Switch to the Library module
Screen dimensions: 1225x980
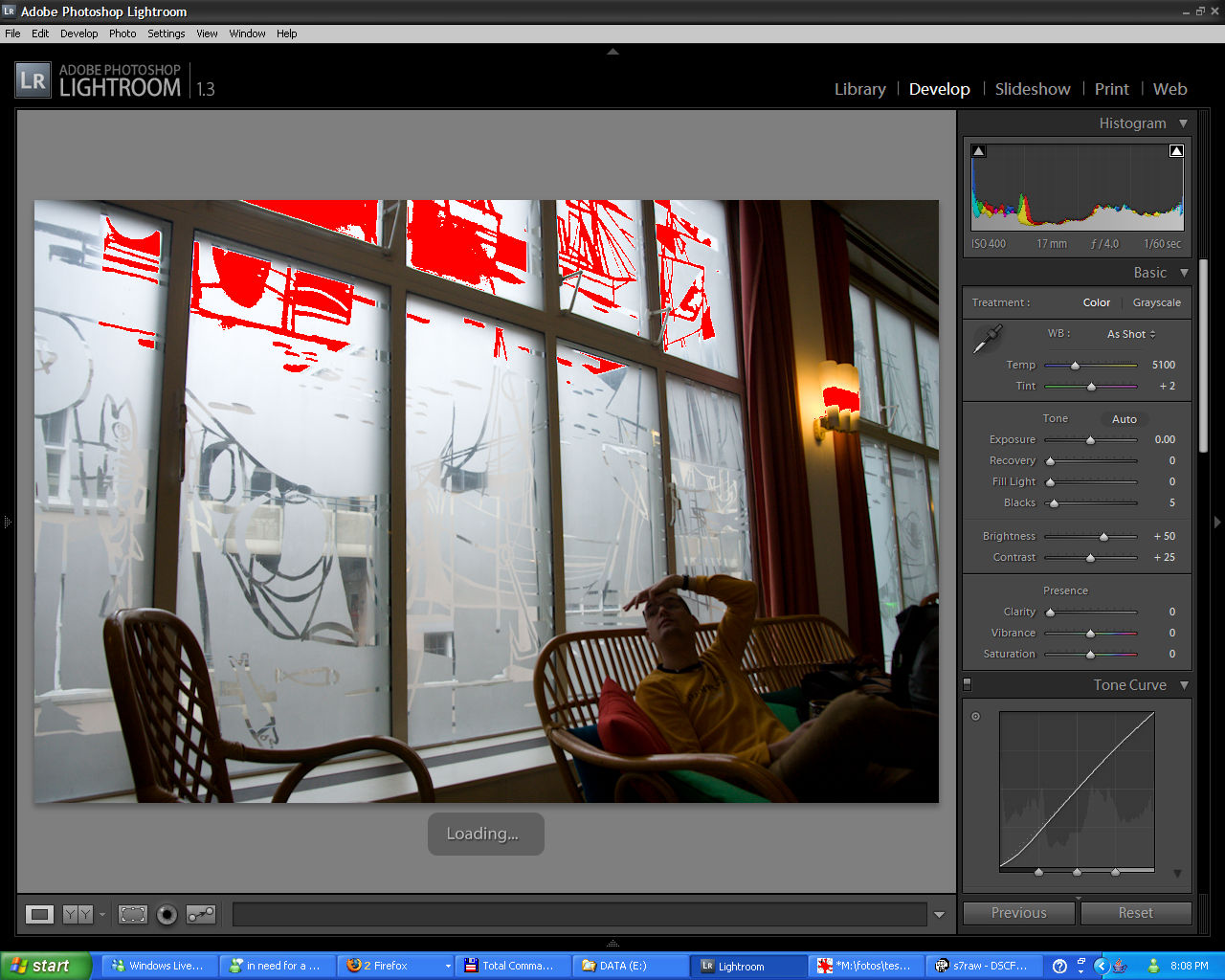click(x=859, y=89)
